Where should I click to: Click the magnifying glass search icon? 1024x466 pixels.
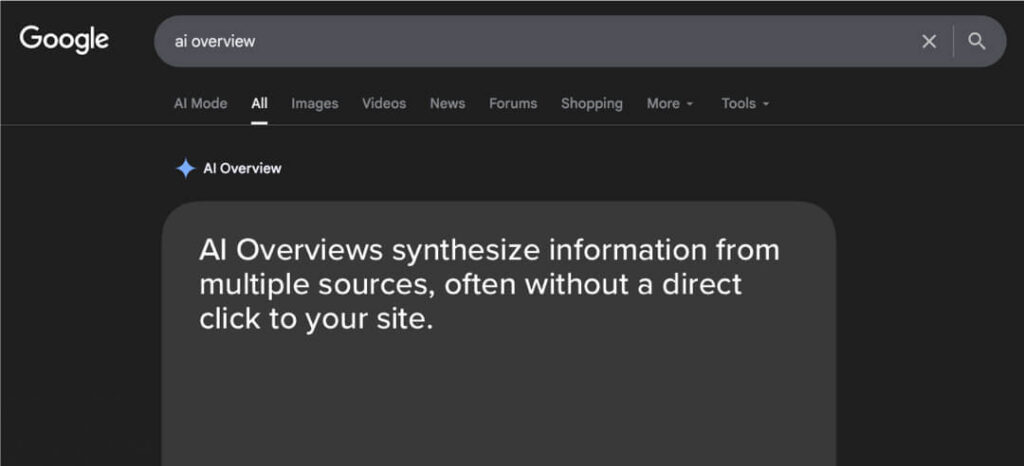coord(976,42)
